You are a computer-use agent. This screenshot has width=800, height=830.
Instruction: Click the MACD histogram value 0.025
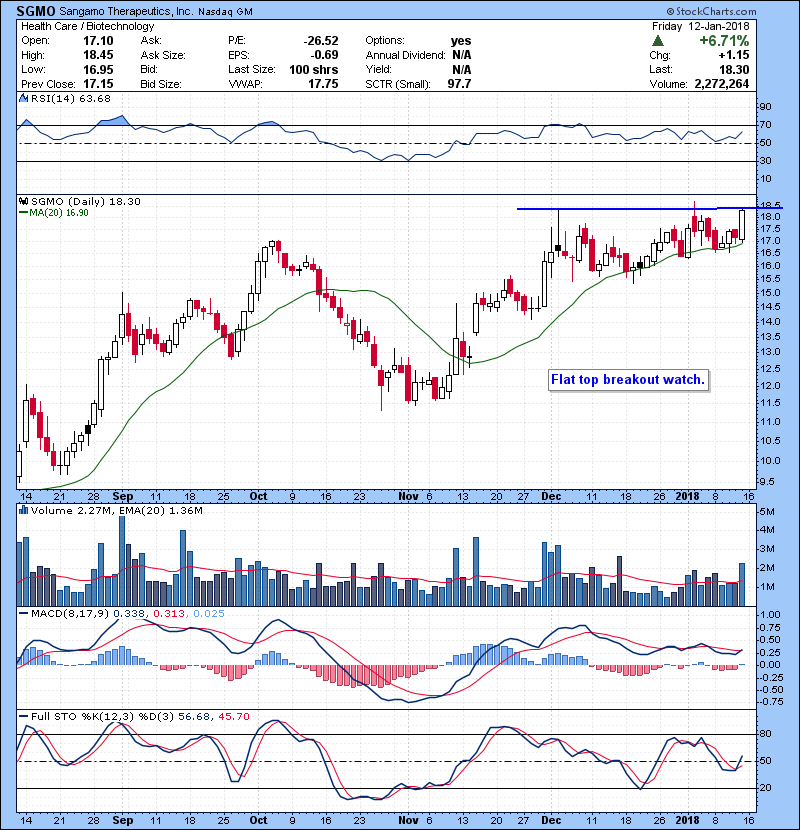[x=209, y=614]
